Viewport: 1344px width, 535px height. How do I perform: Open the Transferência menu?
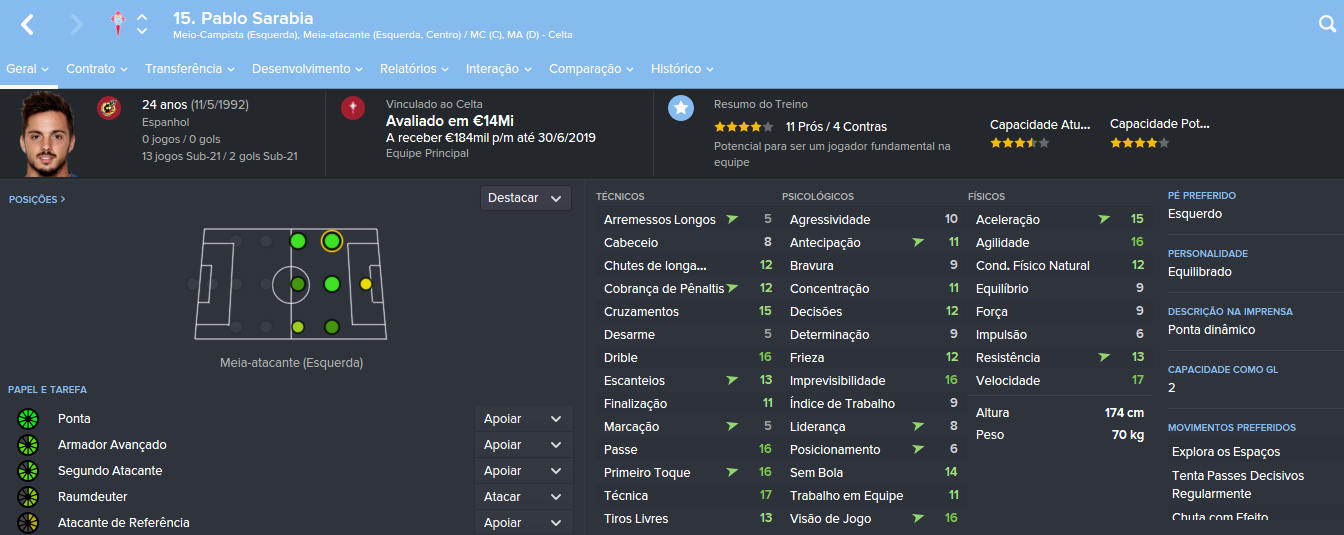pos(189,69)
